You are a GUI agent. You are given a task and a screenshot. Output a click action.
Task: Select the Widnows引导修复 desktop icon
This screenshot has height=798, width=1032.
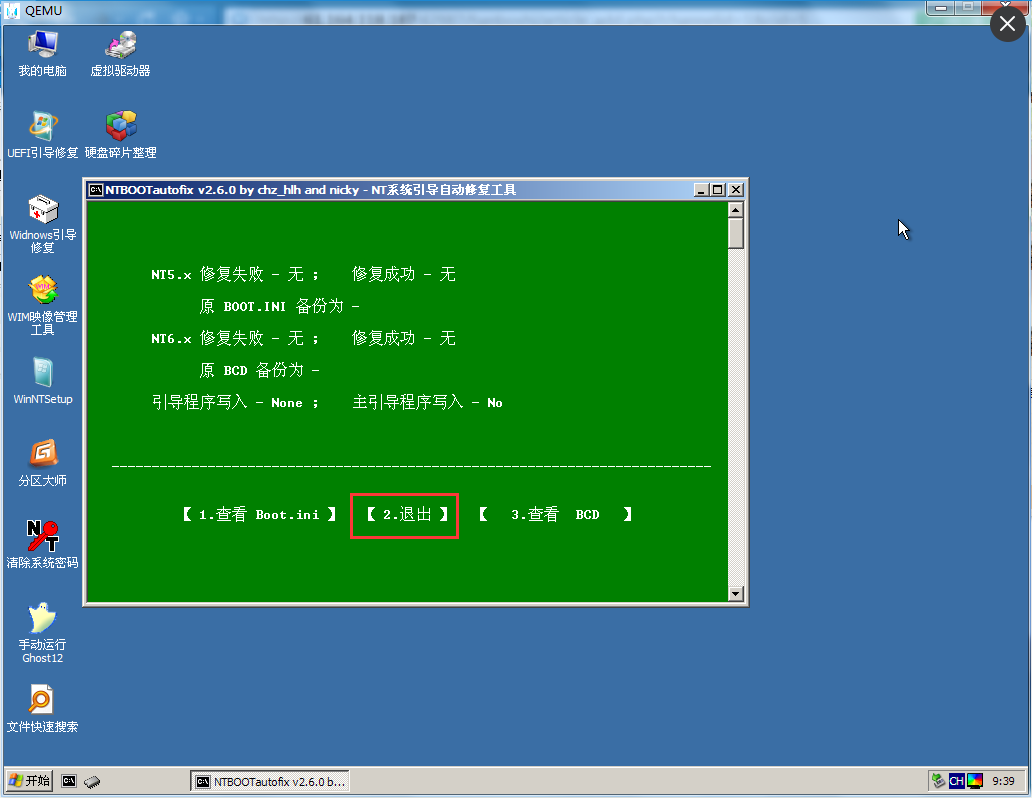tap(42, 210)
